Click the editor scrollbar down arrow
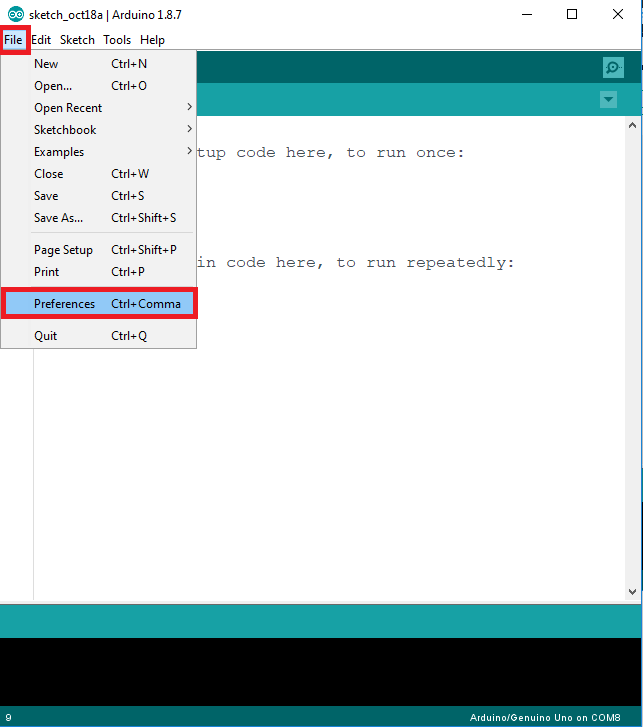The width and height of the screenshot is (643, 727). coord(632,591)
